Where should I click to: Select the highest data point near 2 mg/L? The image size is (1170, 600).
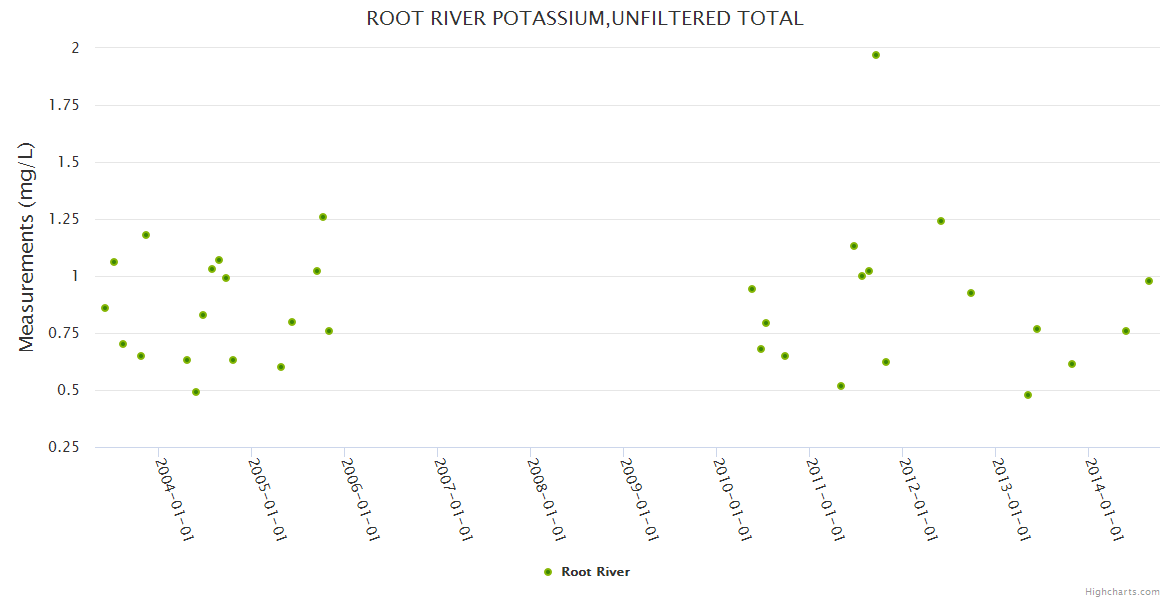point(876,55)
